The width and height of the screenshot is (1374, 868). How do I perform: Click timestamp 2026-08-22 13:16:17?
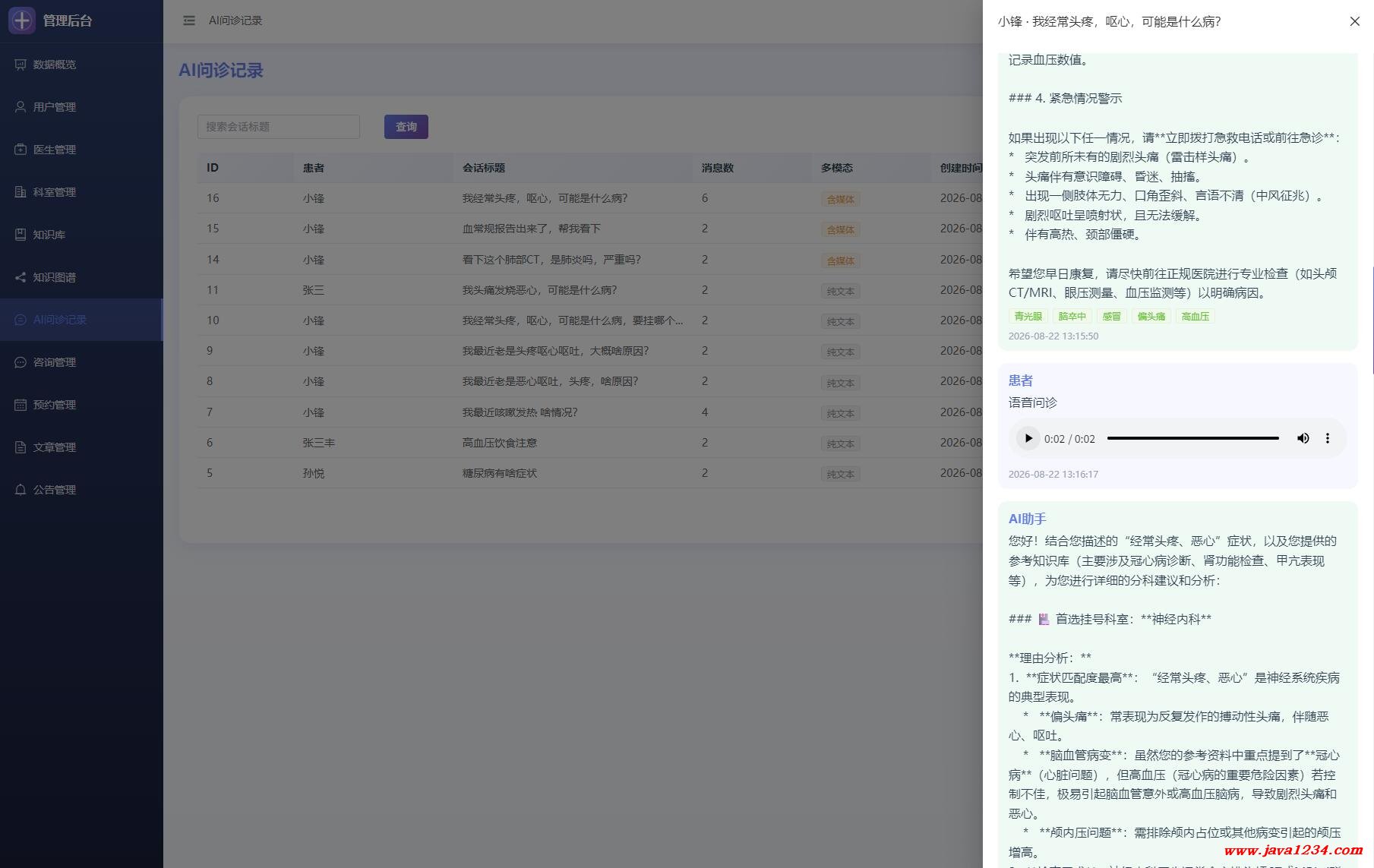click(x=1053, y=474)
